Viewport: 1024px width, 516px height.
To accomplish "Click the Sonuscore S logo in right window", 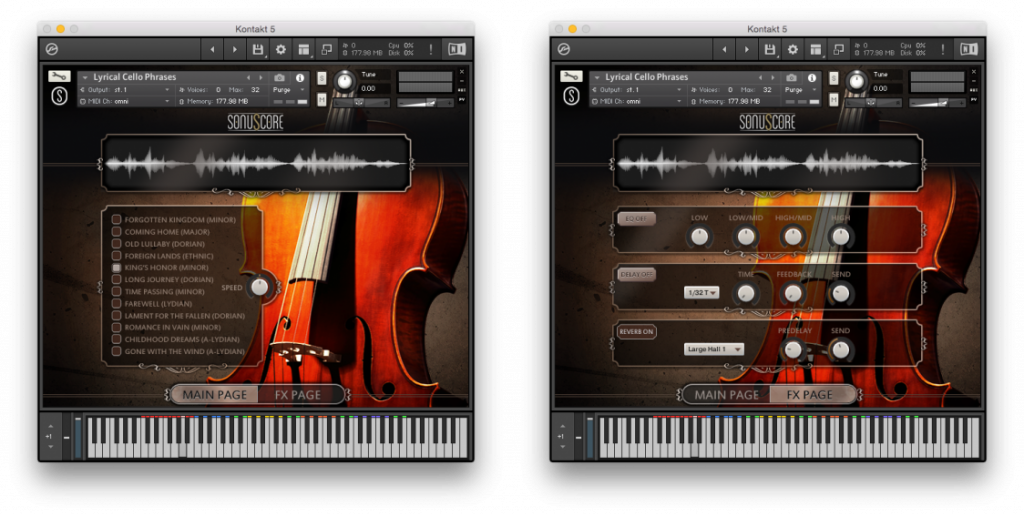I will [571, 96].
